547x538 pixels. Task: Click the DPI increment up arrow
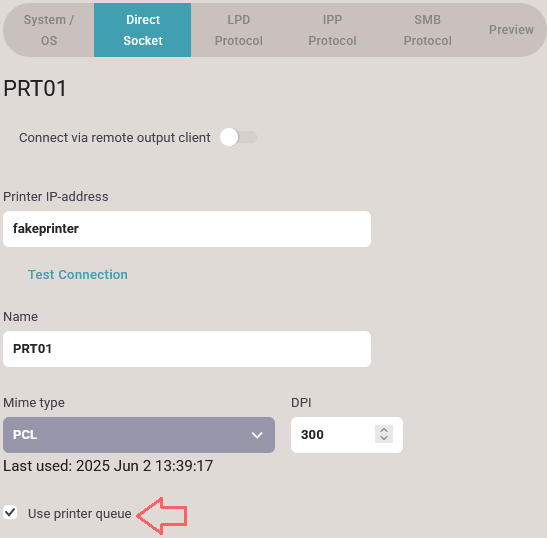(x=384, y=430)
